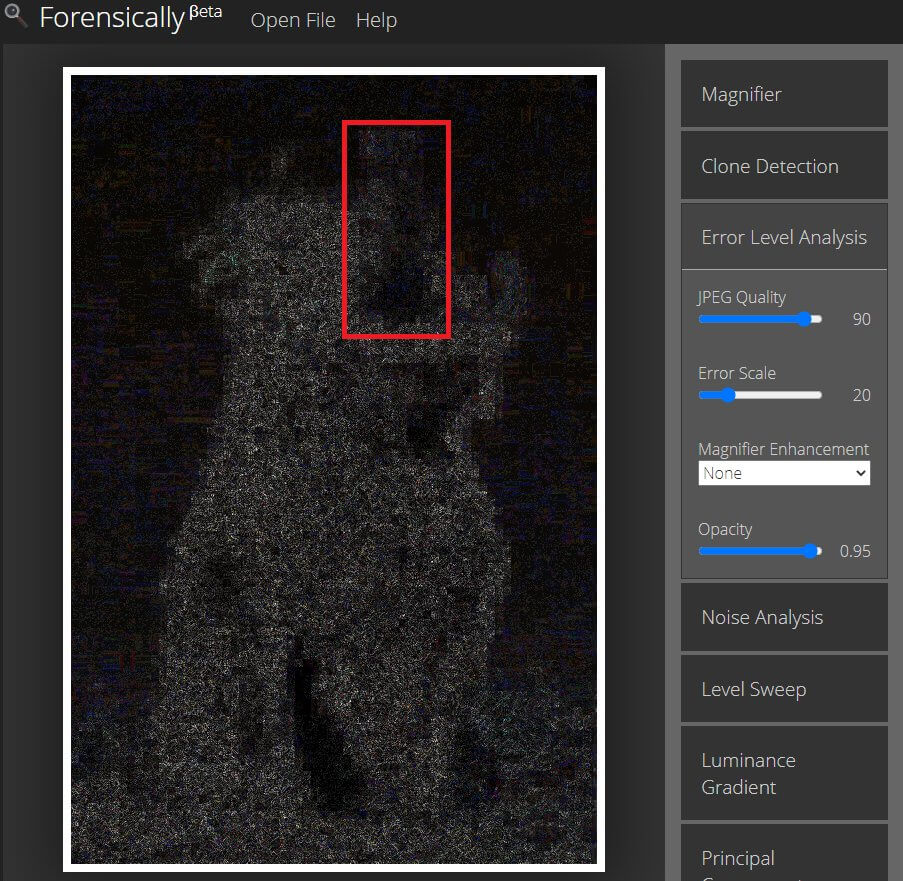Open the Help menu item

(x=376, y=20)
